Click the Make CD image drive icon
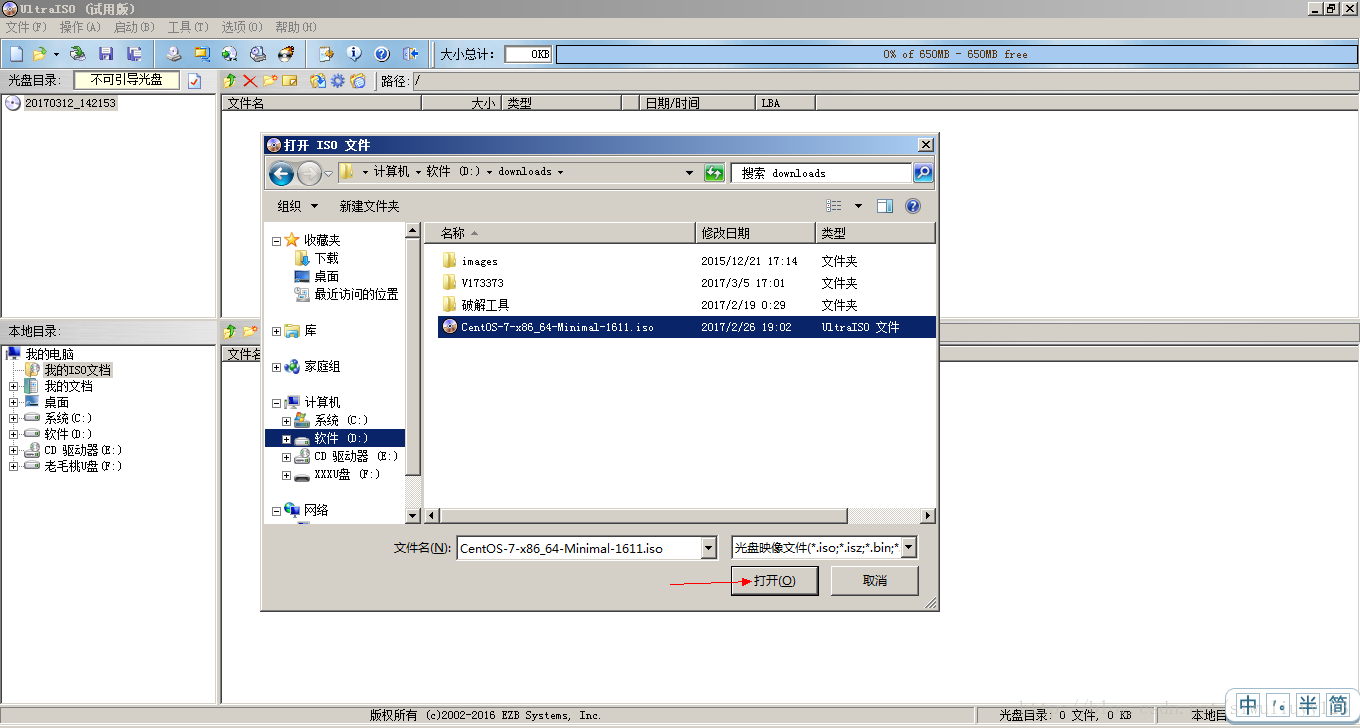The width and height of the screenshot is (1360, 728). [x=174, y=54]
